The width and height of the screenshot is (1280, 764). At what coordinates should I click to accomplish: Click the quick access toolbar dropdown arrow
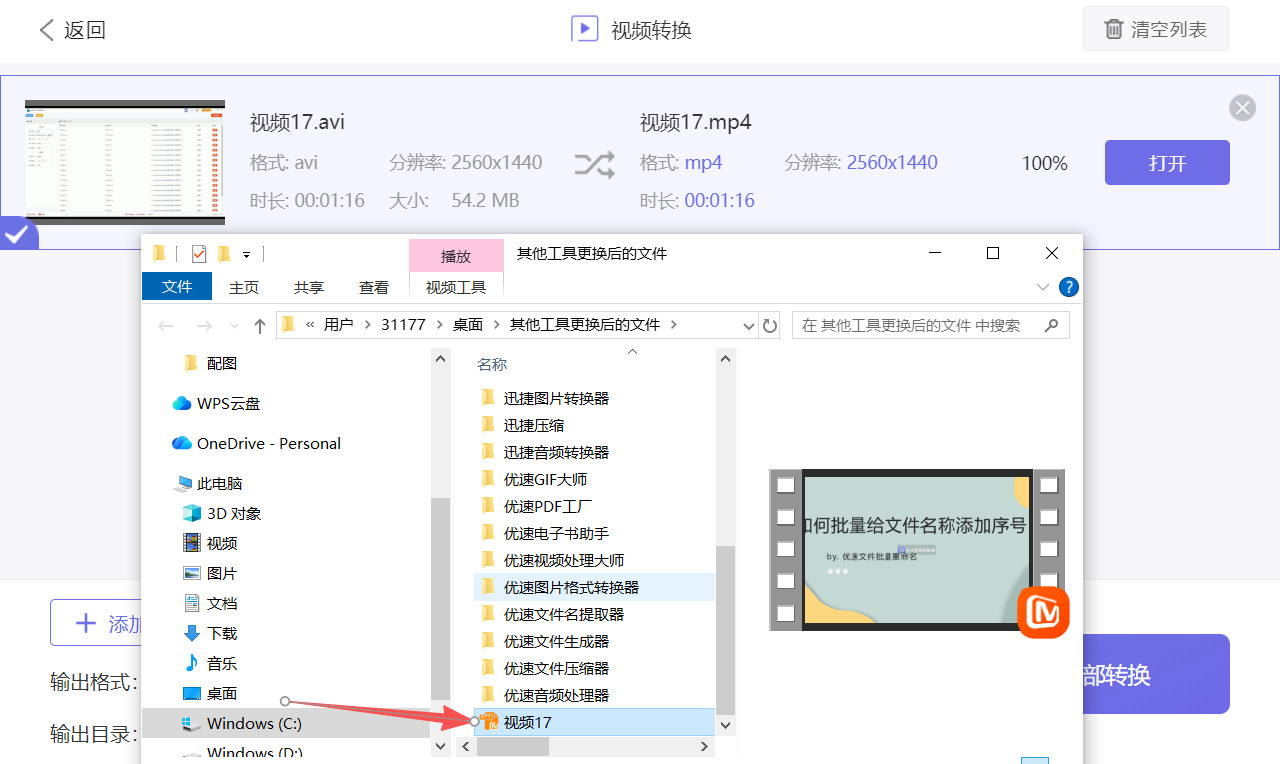(247, 254)
